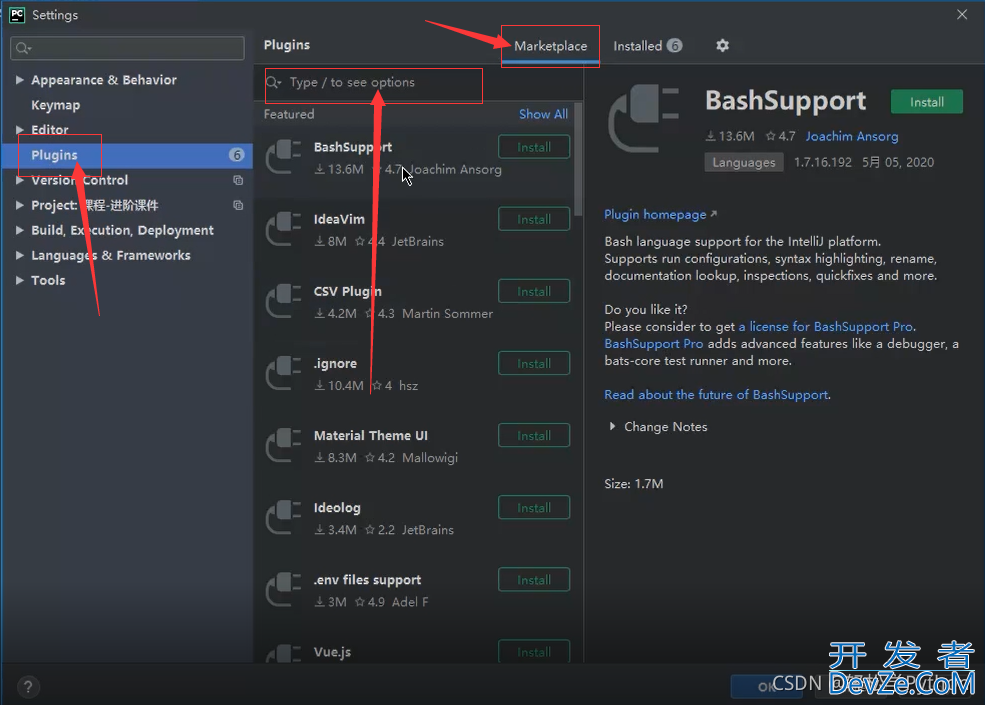Open license for BashSupport Pro link
Viewport: 985px width, 705px height.
click(825, 327)
